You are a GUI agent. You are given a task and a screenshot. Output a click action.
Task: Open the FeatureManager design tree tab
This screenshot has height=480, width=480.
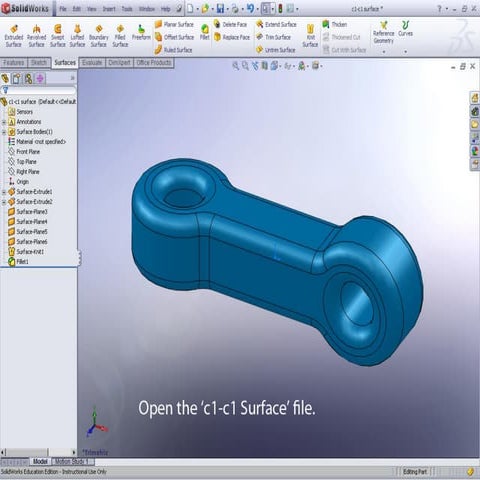tap(5, 78)
